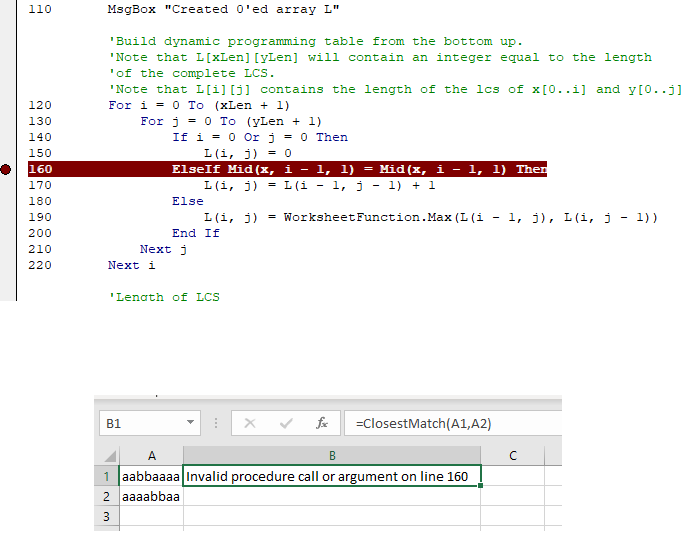This screenshot has width=687, height=545.
Task: Click code line 110 MsgBox statement
Action: pos(223,9)
